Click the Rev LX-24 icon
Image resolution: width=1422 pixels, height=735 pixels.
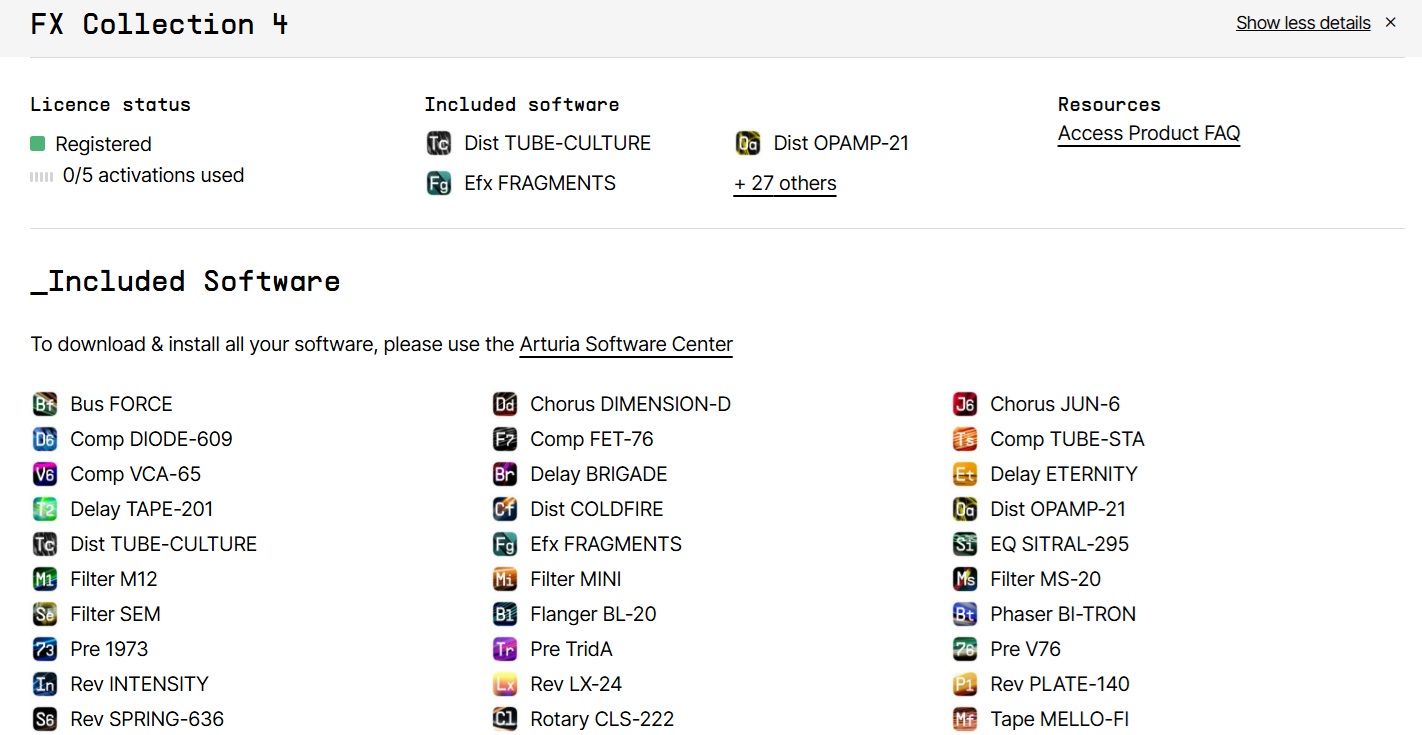505,685
